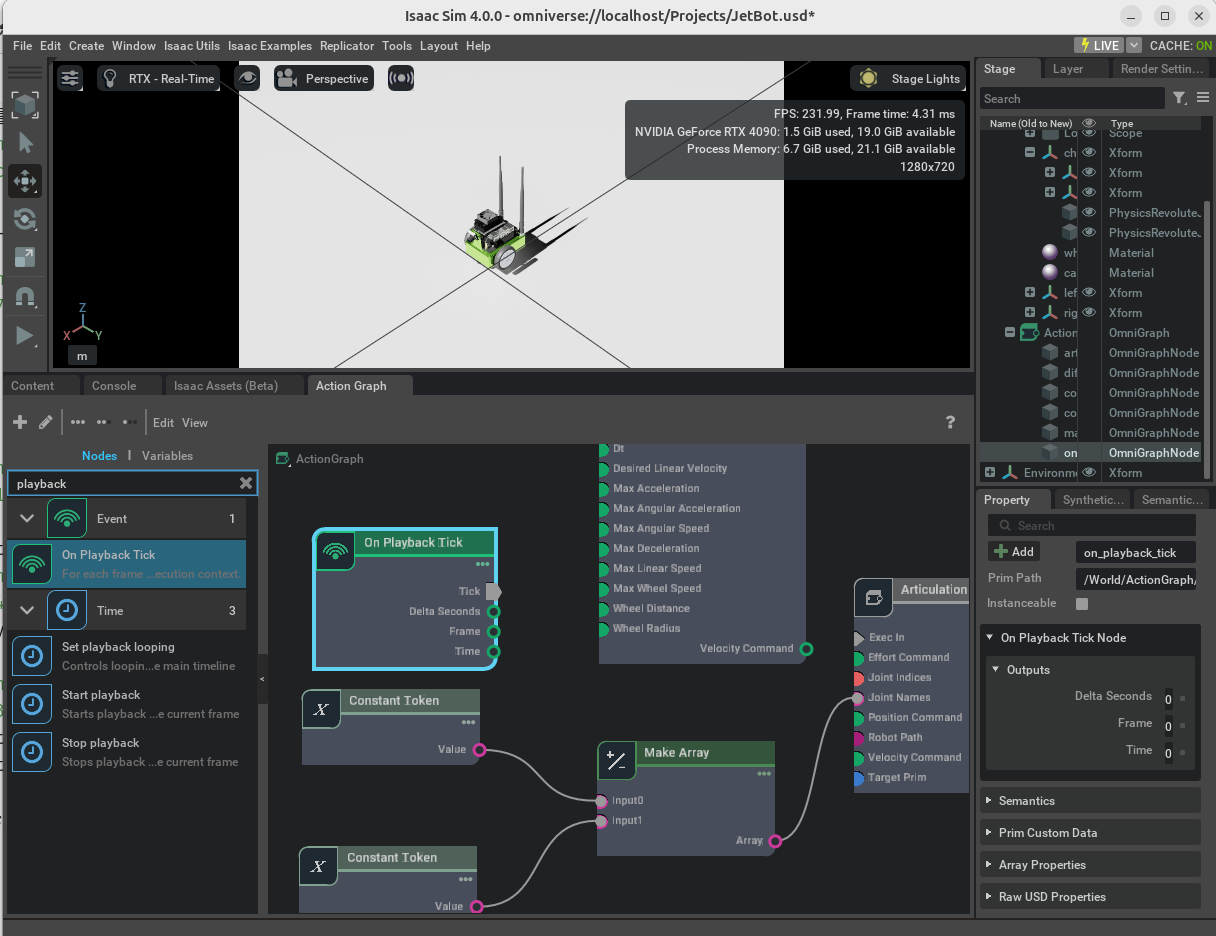Click the pencil edit graph icon
1216x936 pixels.
[45, 422]
